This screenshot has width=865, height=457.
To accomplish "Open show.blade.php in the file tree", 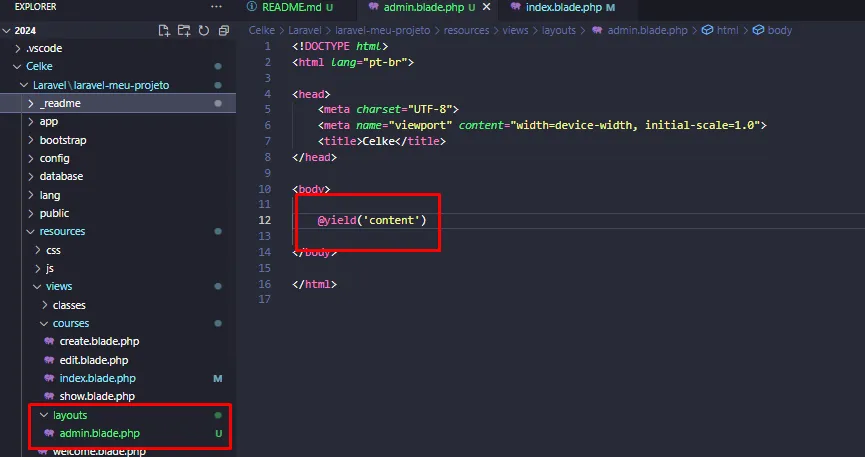I will pos(97,397).
